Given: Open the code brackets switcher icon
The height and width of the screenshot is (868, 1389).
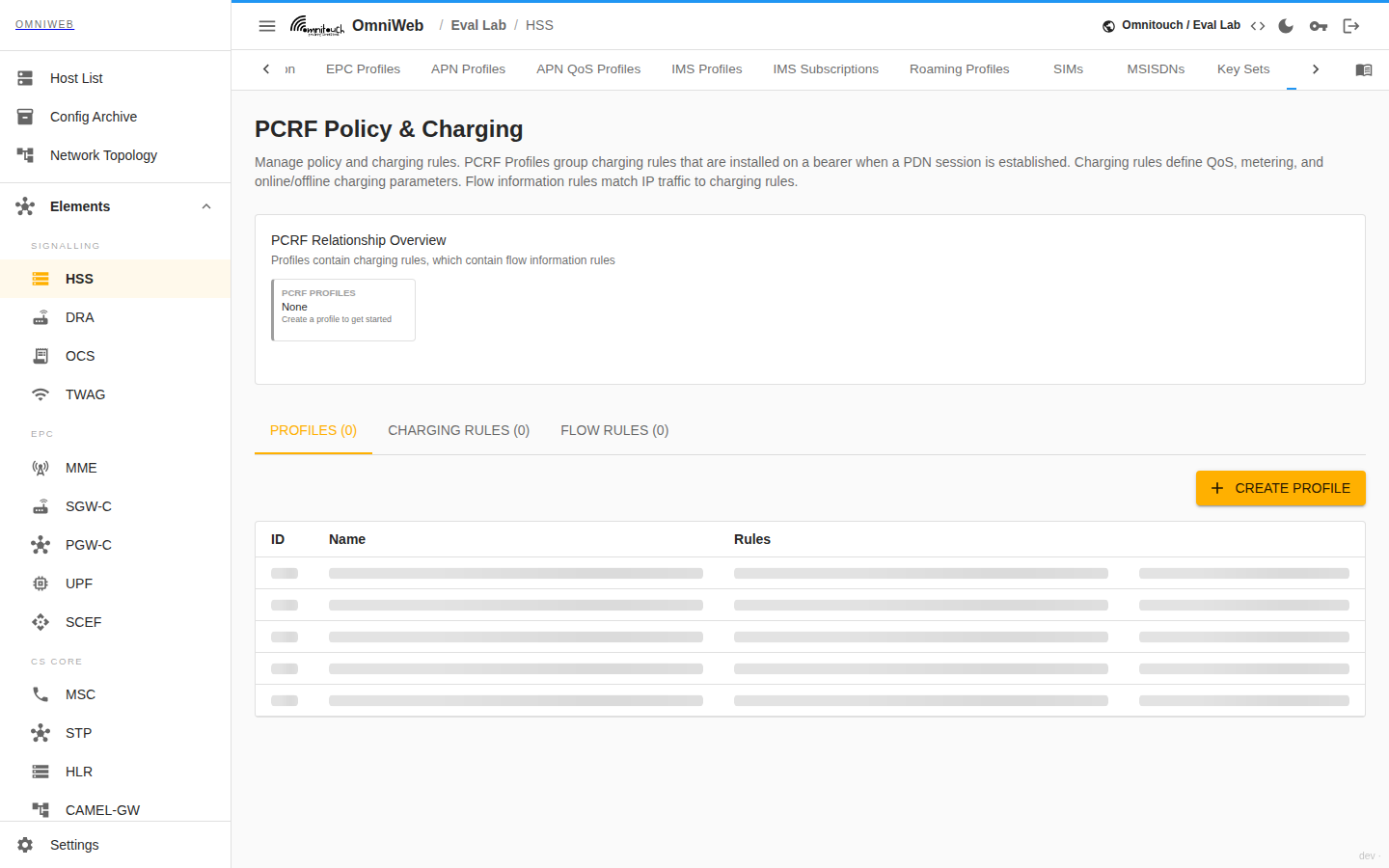Looking at the screenshot, I should click(x=1258, y=26).
